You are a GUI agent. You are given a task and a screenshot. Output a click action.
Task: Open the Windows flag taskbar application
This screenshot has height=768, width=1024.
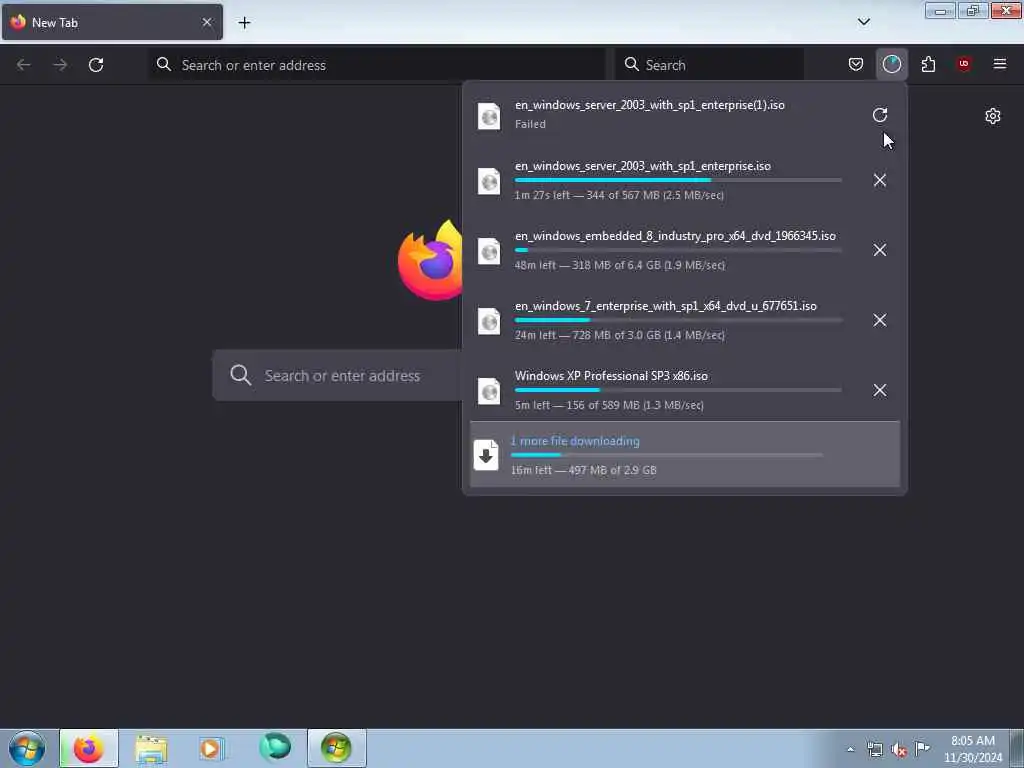coord(336,748)
